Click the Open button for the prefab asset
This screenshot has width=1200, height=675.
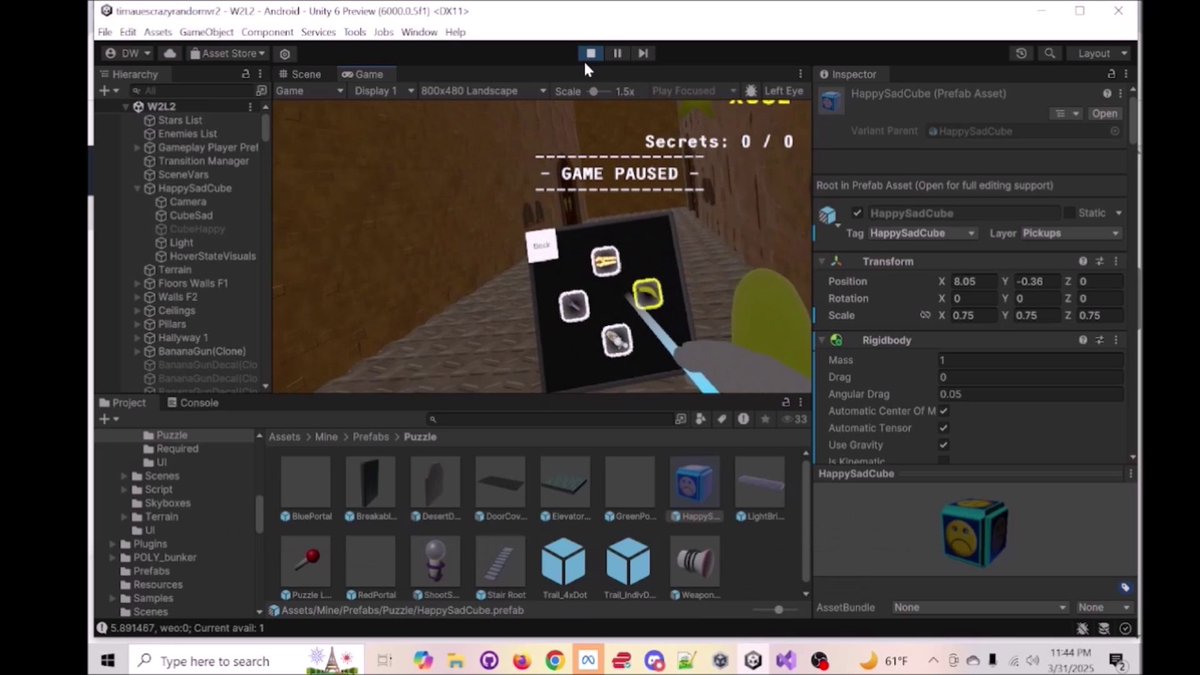(x=1103, y=113)
